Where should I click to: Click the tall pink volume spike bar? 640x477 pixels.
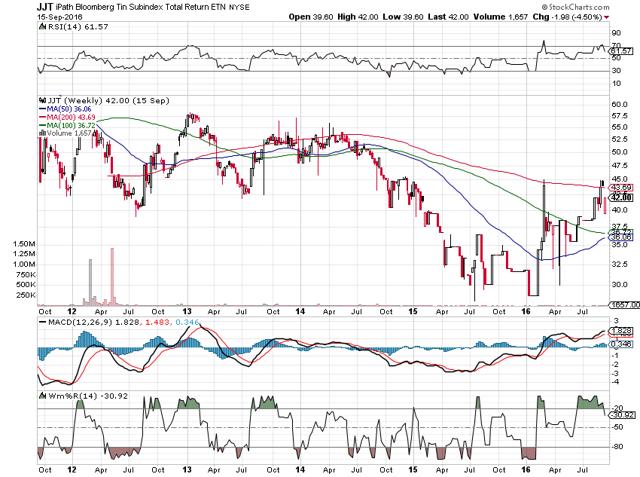click(112, 276)
